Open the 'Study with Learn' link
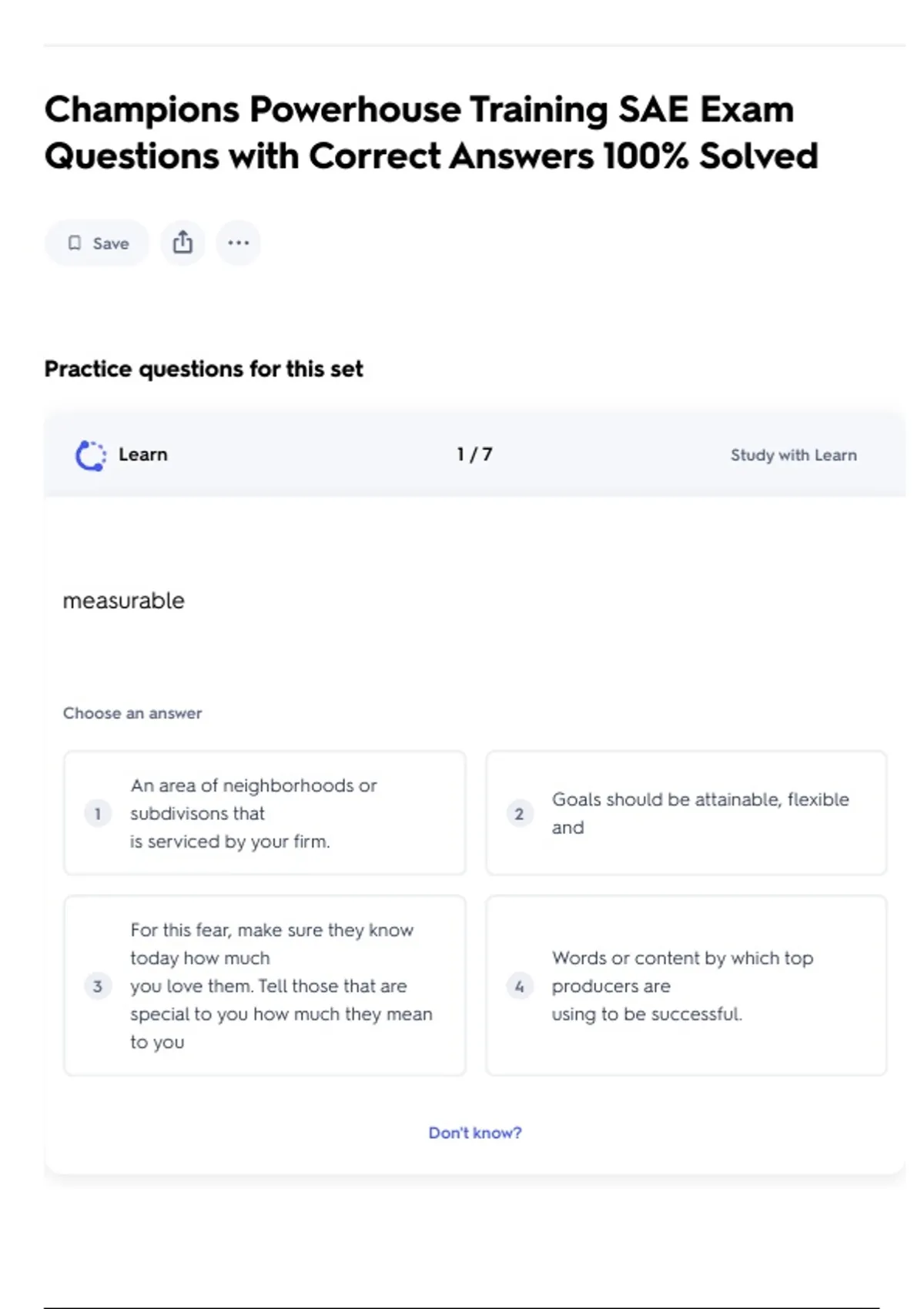The width and height of the screenshot is (924, 1309). [793, 455]
